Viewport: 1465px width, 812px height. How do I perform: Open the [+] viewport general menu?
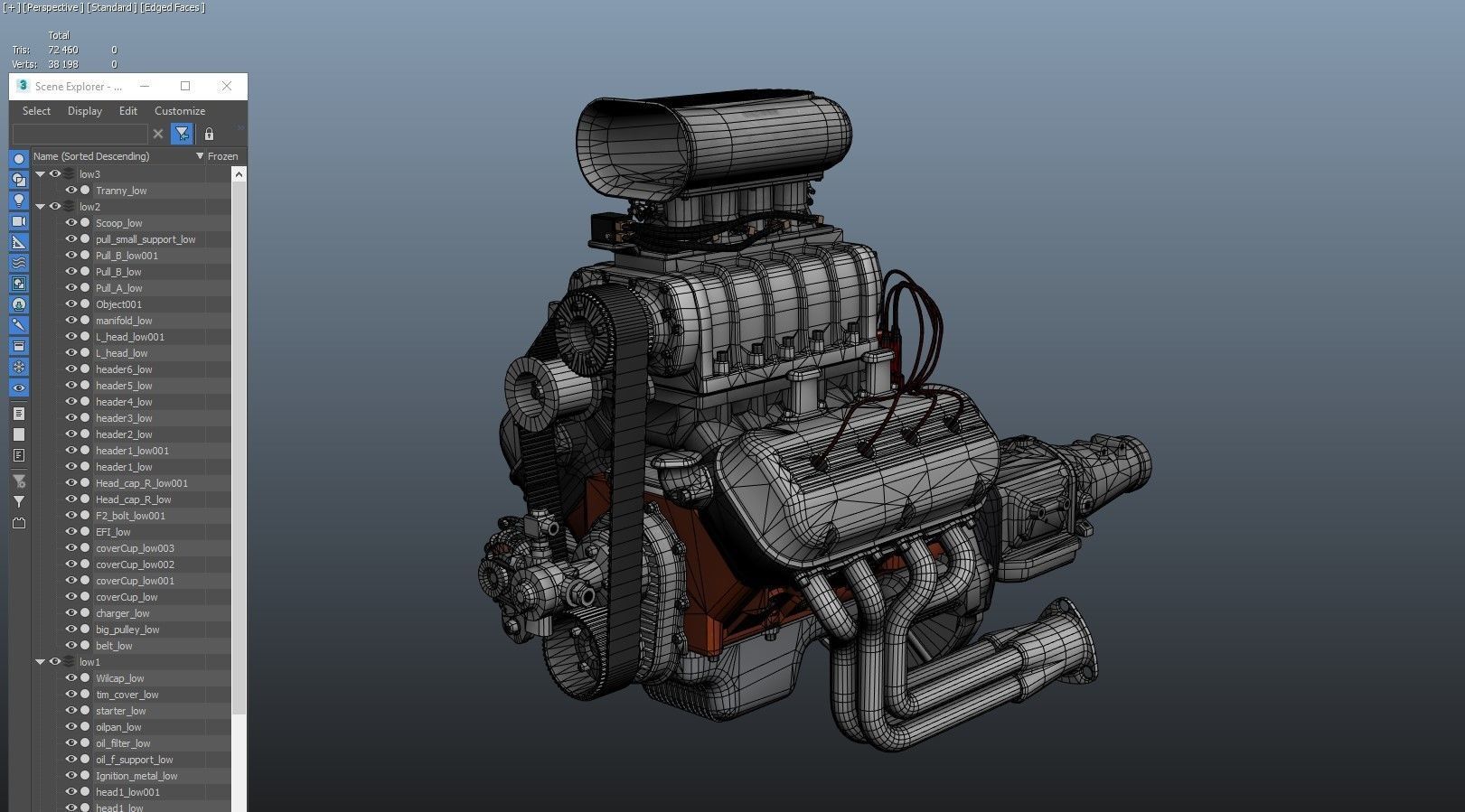tap(11, 7)
